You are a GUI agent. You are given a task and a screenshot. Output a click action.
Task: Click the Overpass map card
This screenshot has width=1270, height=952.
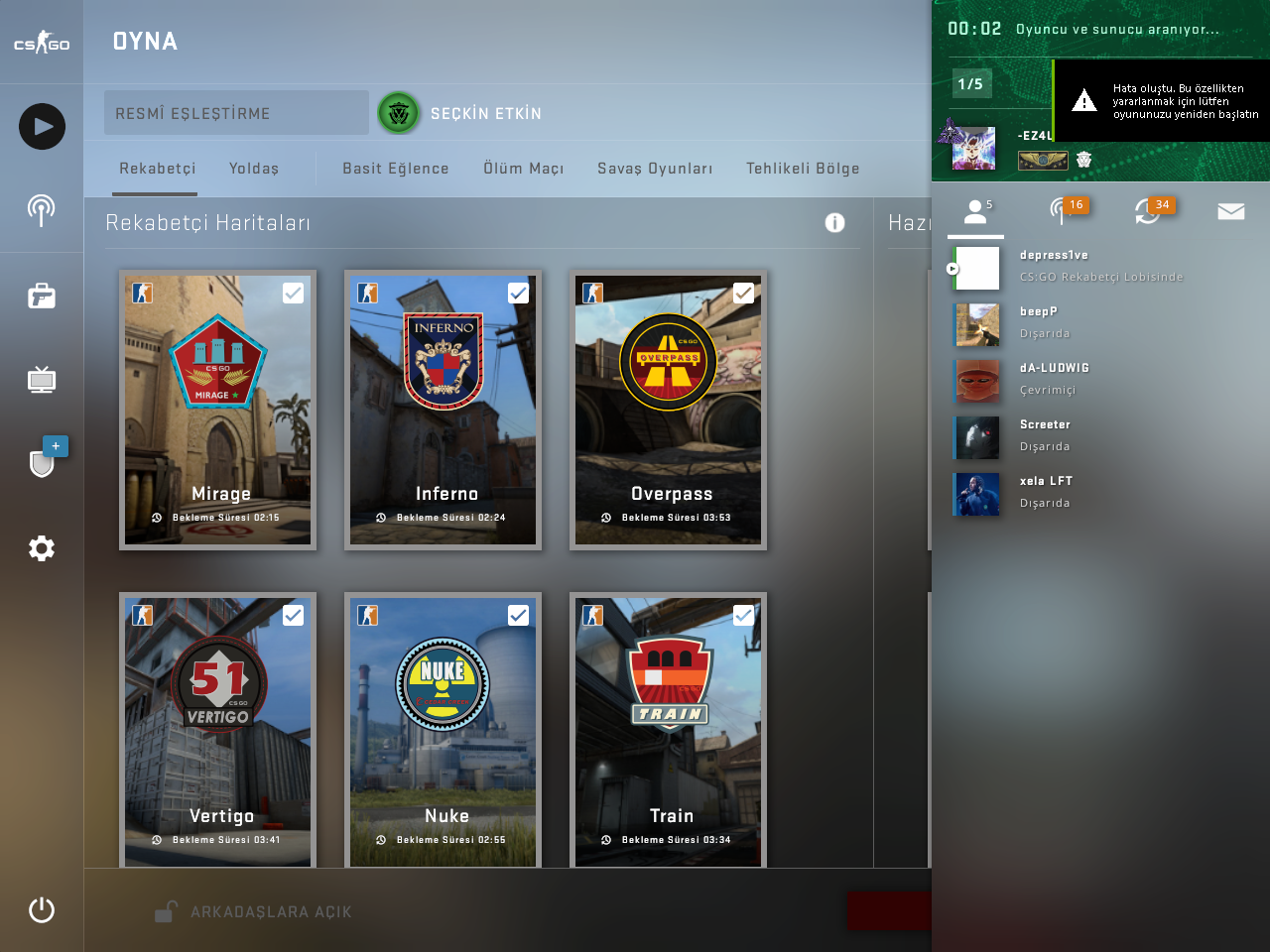click(669, 410)
